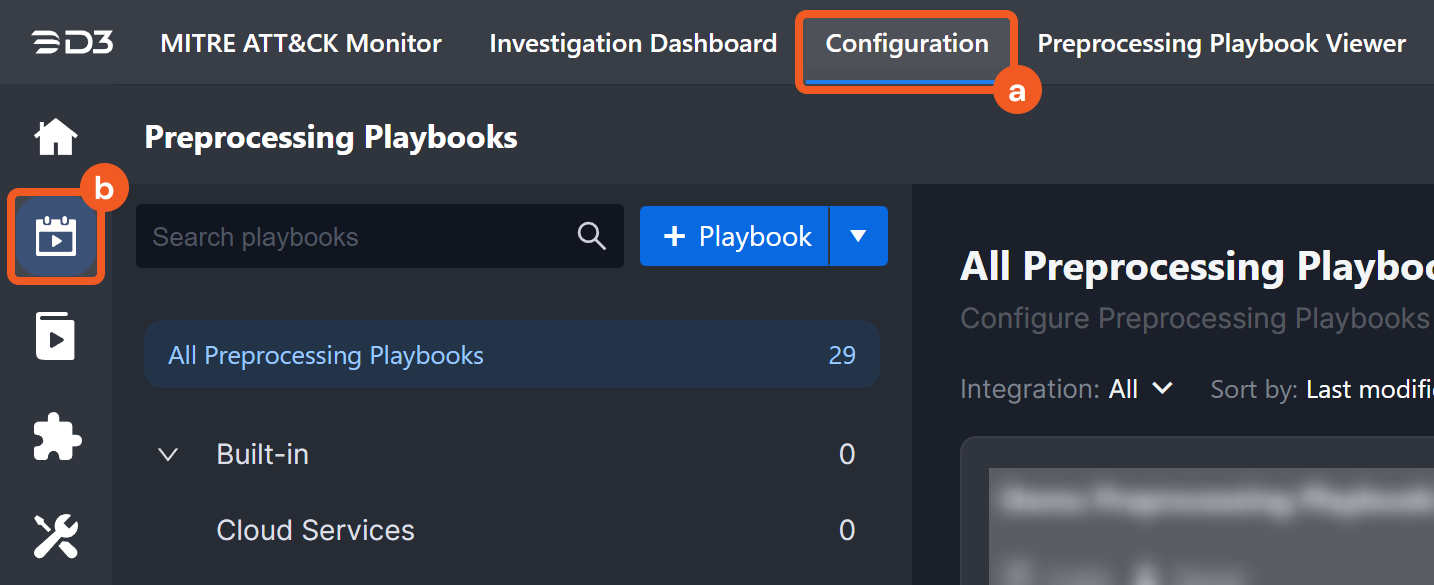Click the + Playbook button
Image resolution: width=1434 pixels, height=585 pixels.
click(x=736, y=236)
